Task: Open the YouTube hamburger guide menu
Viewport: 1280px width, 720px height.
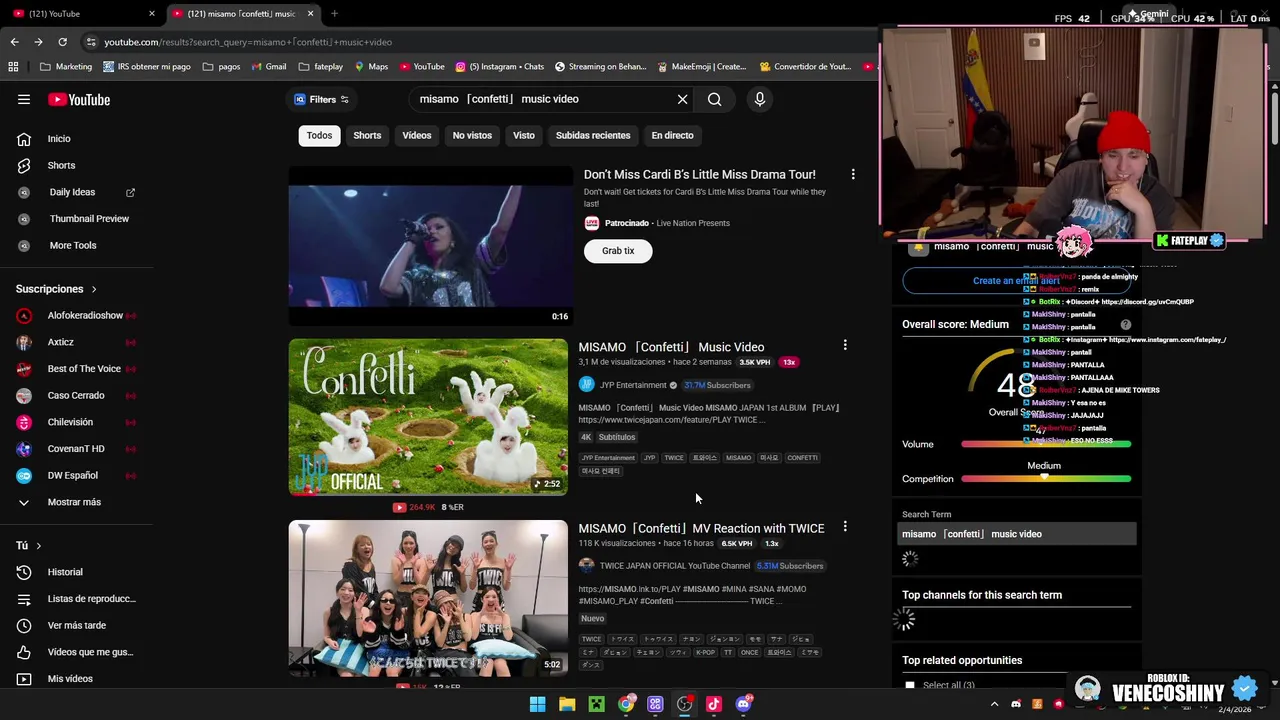Action: [x=24, y=99]
